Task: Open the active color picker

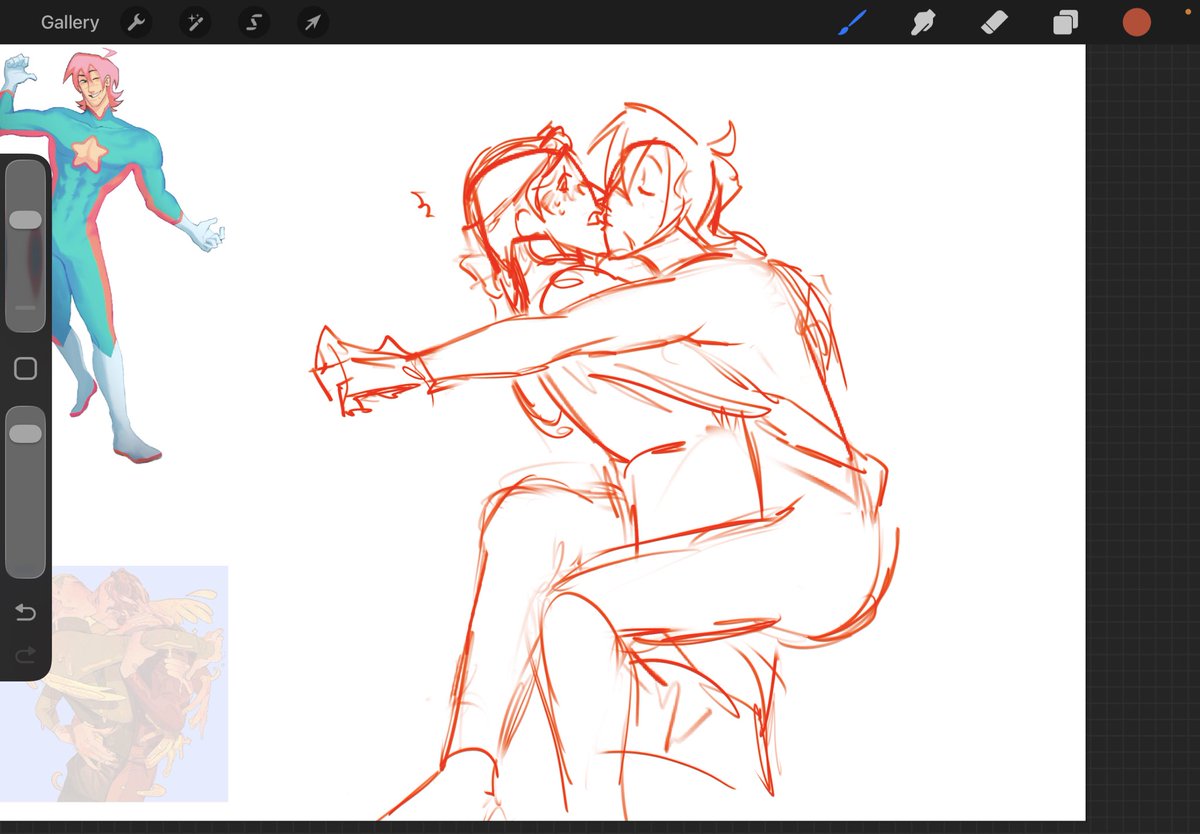Action: pyautogui.click(x=1136, y=22)
